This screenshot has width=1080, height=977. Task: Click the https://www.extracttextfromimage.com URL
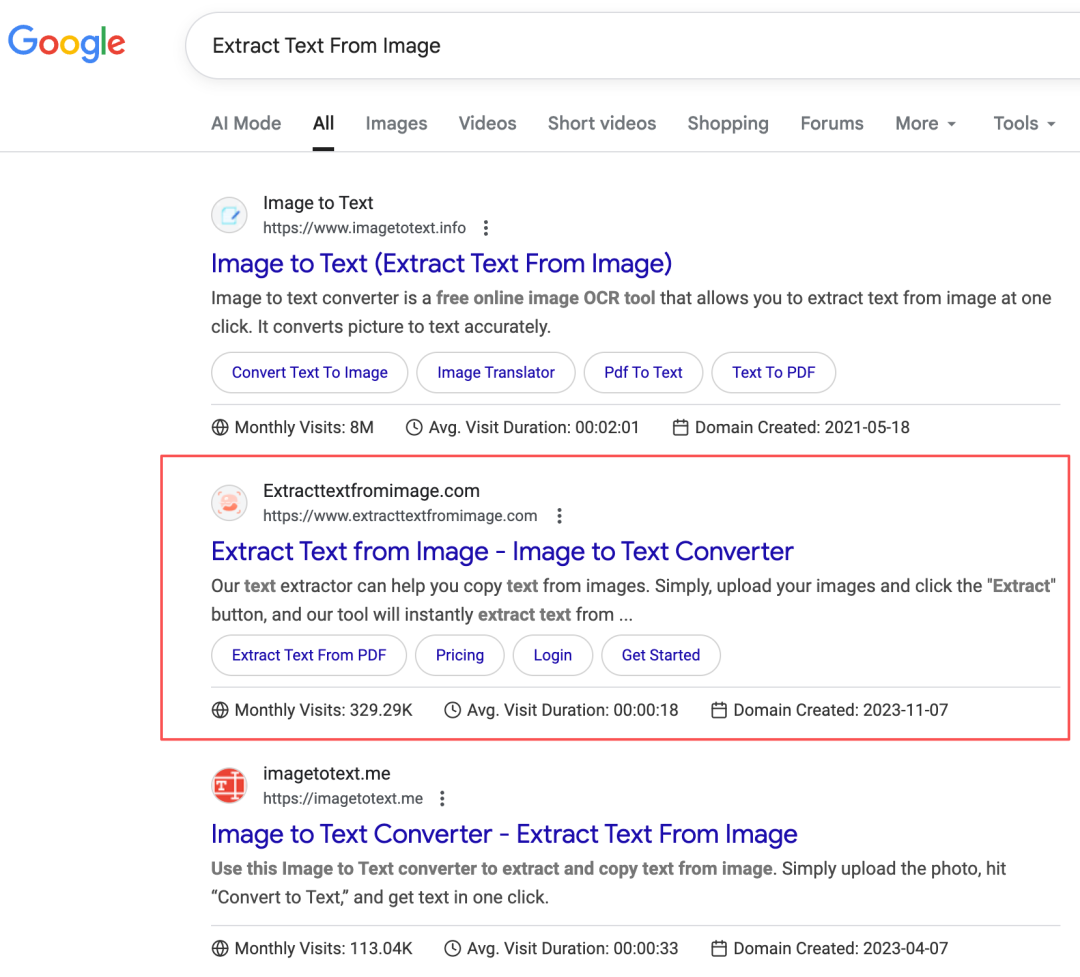tap(400, 516)
